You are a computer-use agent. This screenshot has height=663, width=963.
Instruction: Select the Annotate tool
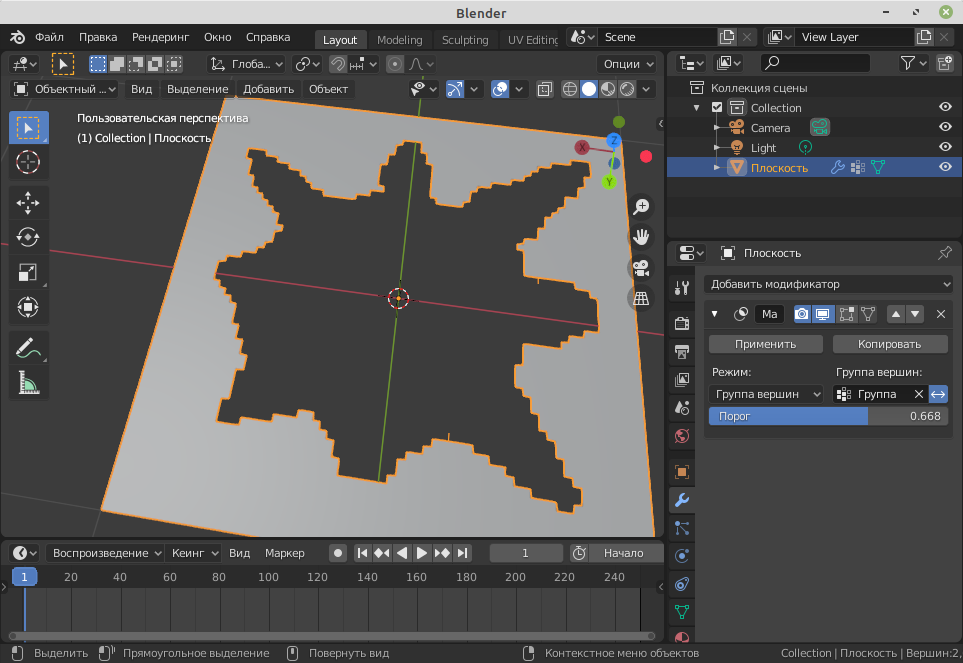[x=28, y=348]
